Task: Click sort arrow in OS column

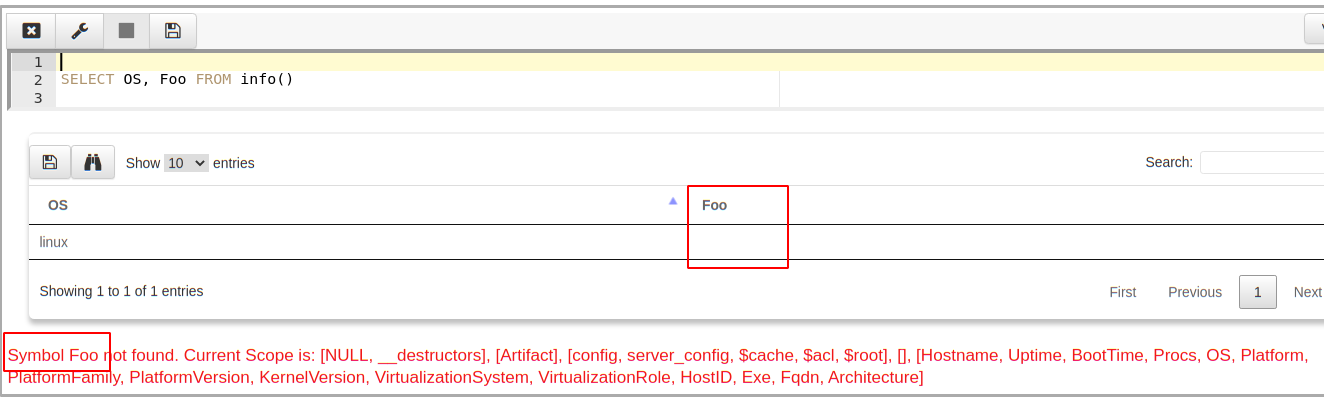Action: pyautogui.click(x=673, y=201)
